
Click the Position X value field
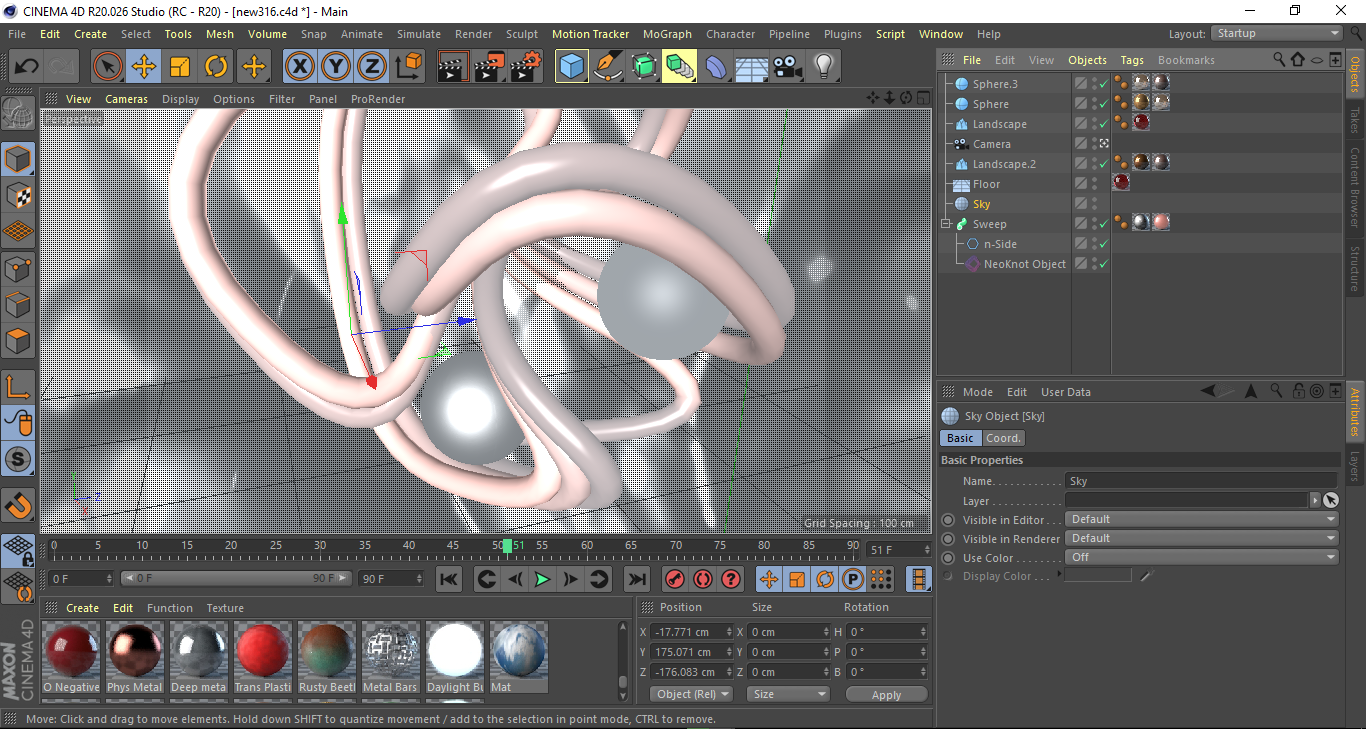(x=692, y=632)
